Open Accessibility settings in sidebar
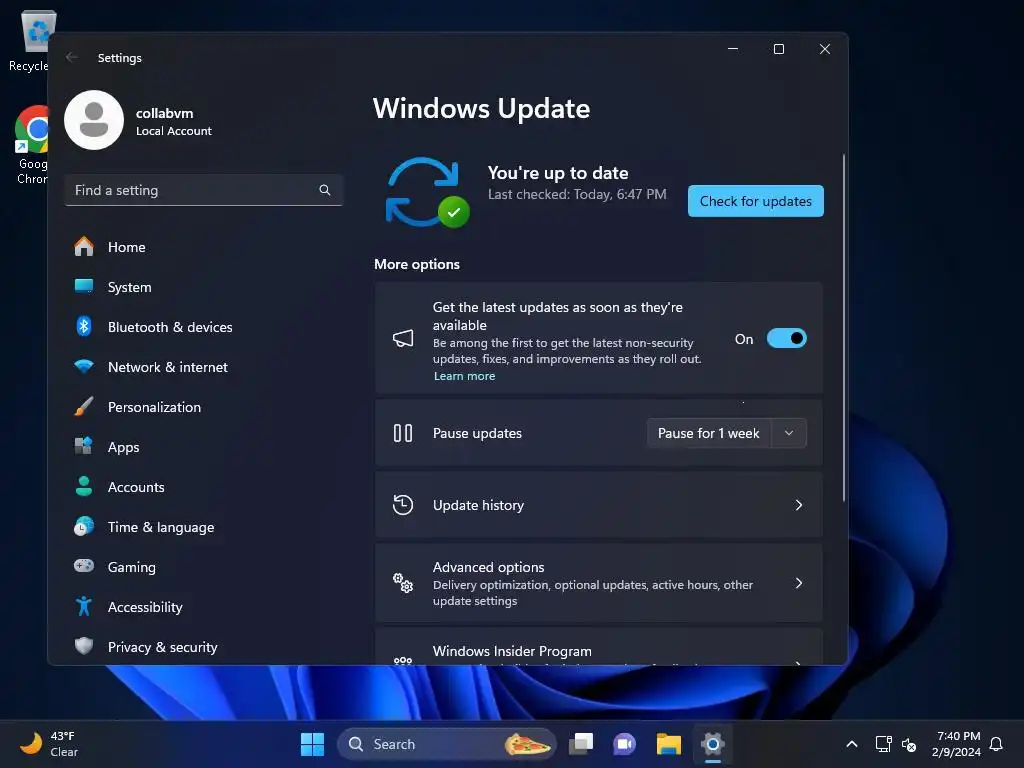The width and height of the screenshot is (1024, 768). pos(204,607)
